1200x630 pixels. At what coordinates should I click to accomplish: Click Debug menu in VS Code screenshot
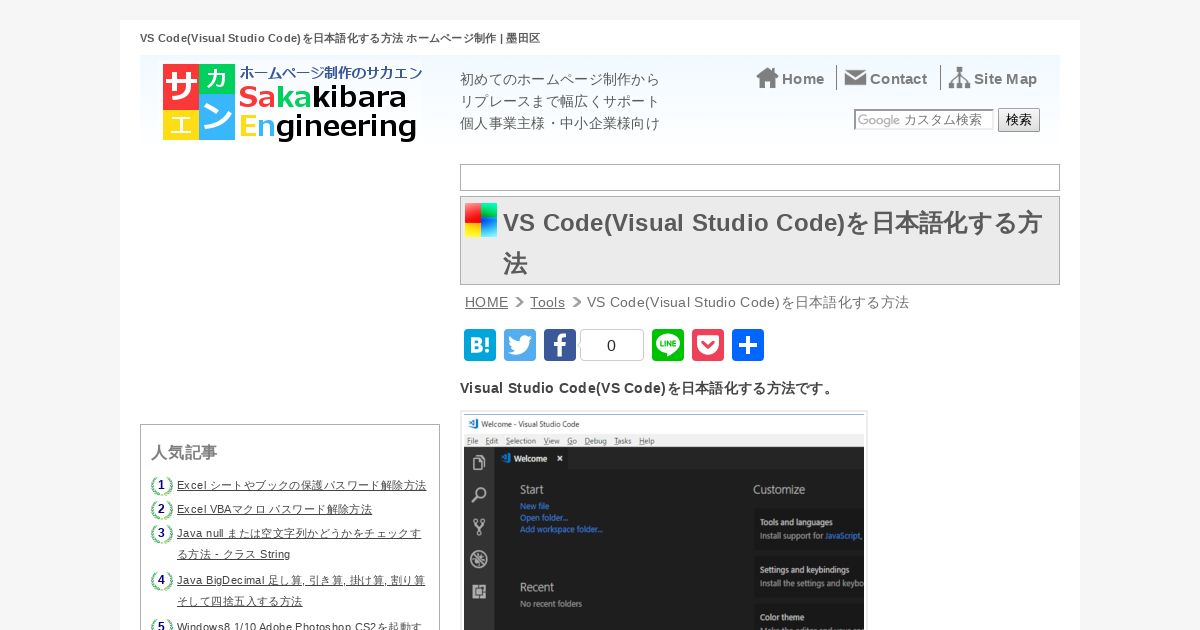click(595, 441)
